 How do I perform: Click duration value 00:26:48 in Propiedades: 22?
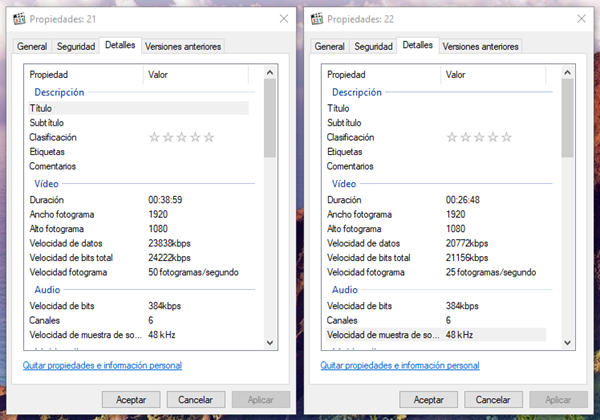tap(463, 200)
